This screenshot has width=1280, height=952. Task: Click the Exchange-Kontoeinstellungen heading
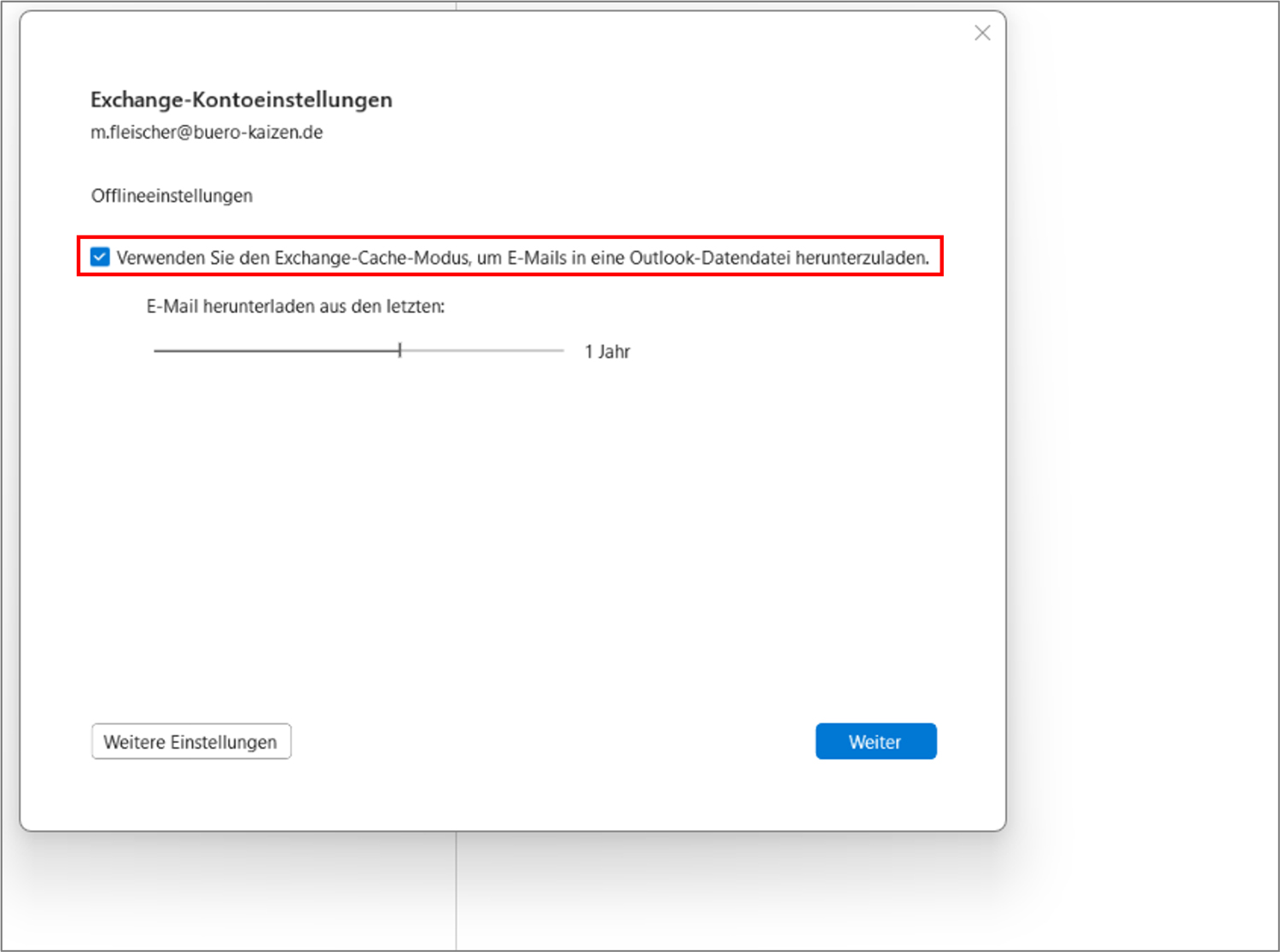click(241, 100)
